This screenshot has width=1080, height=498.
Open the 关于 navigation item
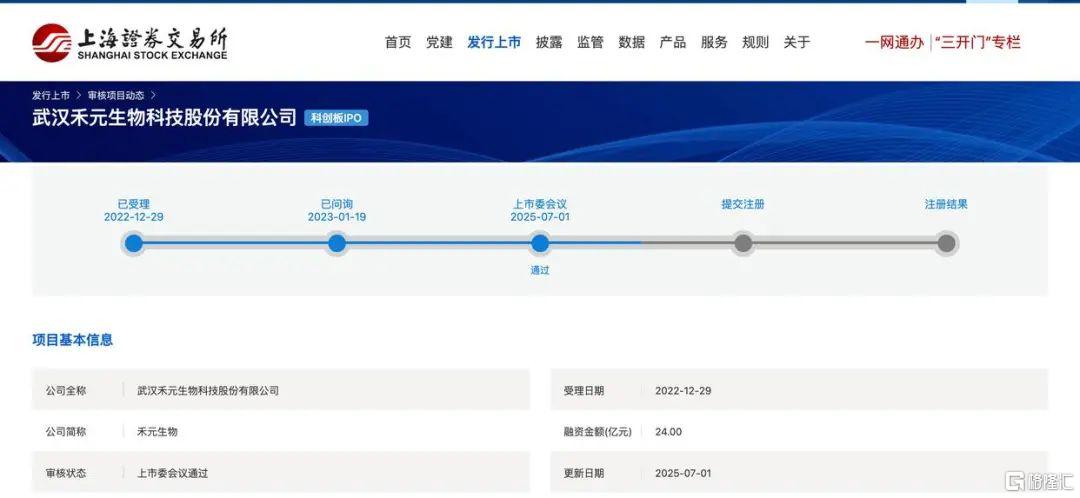click(797, 42)
